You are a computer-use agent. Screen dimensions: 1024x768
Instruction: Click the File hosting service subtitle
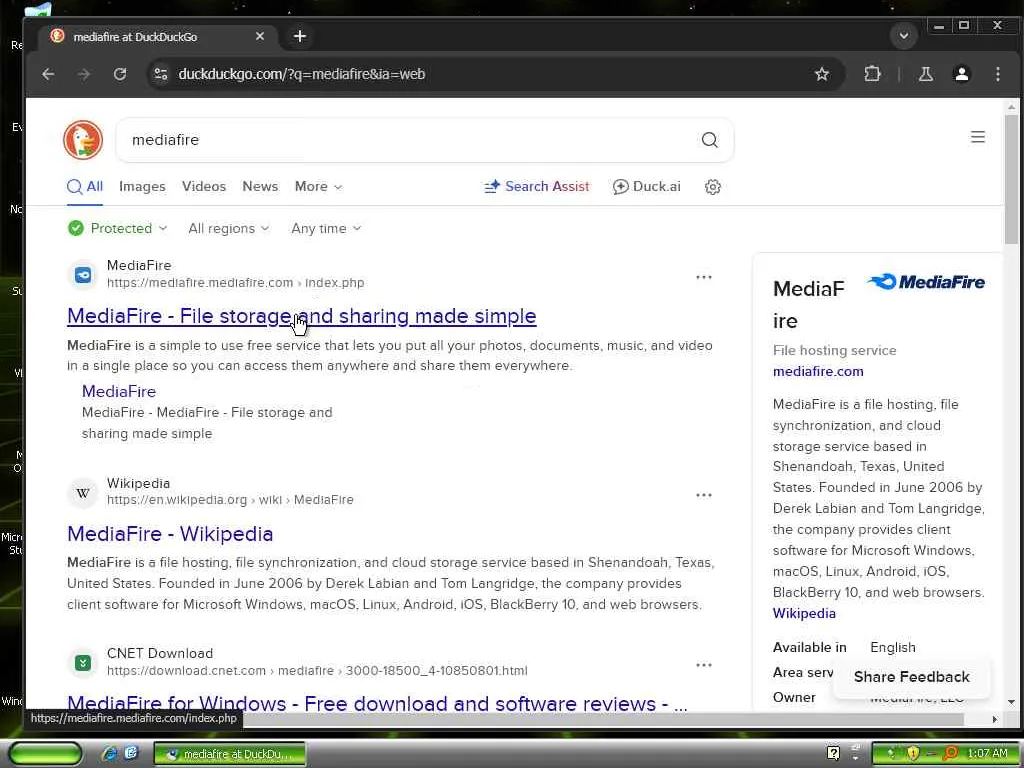pos(834,351)
